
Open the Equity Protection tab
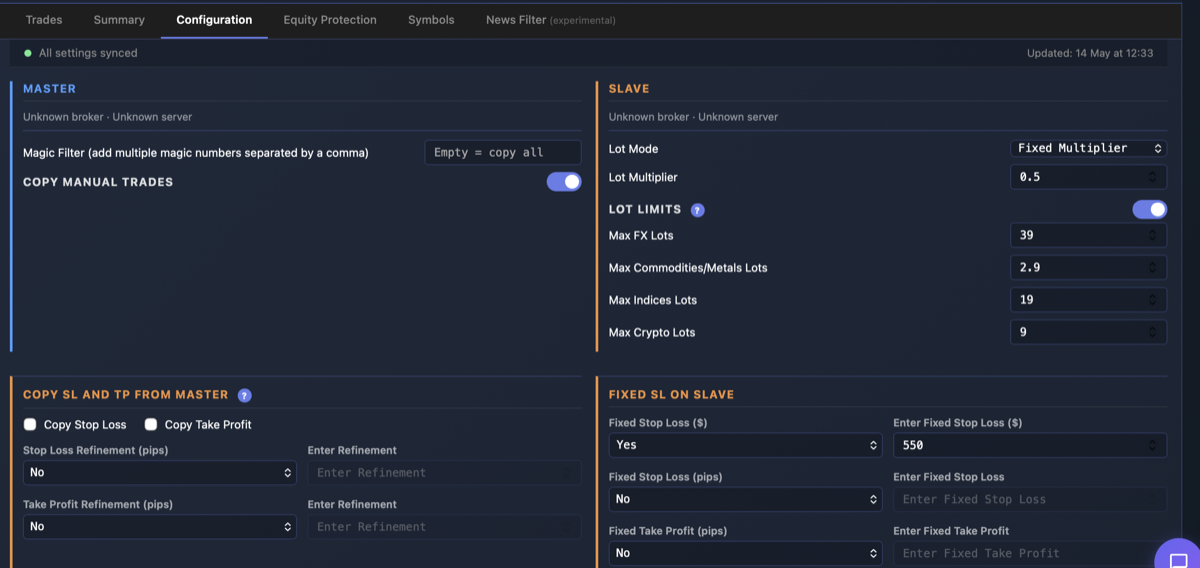coord(330,20)
